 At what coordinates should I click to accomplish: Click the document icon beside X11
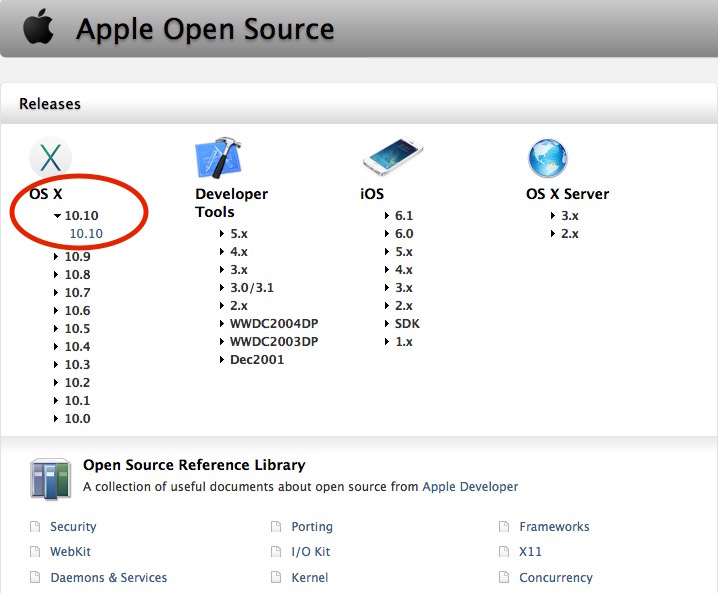pyautogui.click(x=504, y=551)
